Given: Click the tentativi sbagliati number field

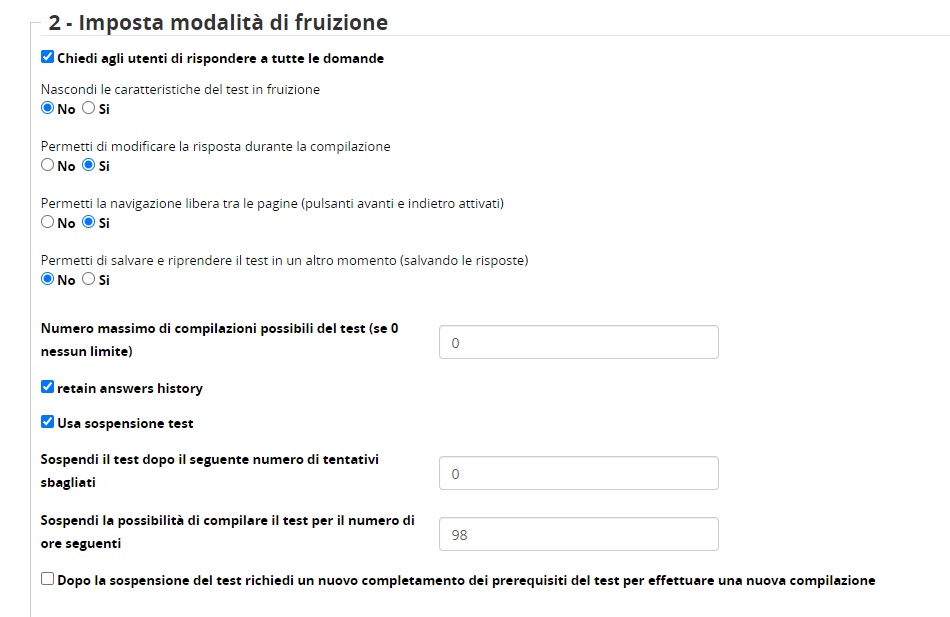Looking at the screenshot, I should 578,473.
